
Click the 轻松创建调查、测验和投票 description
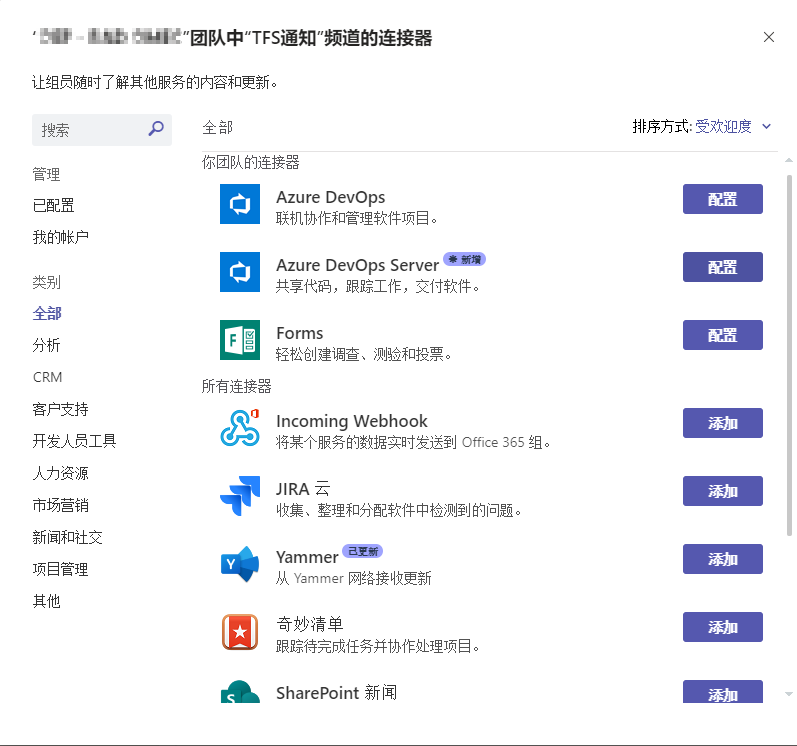(x=363, y=354)
